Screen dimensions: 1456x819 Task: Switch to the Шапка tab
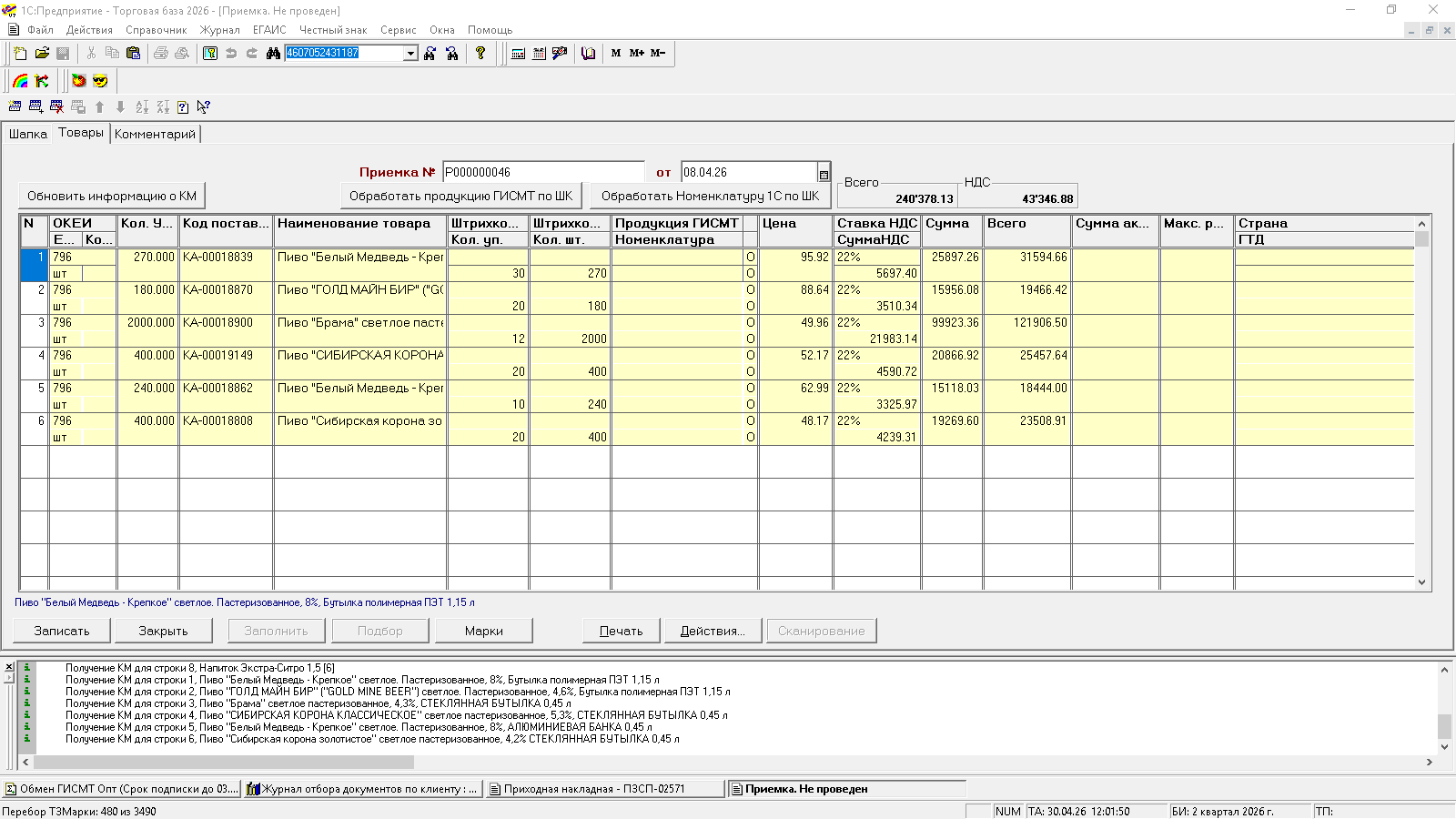[27, 134]
